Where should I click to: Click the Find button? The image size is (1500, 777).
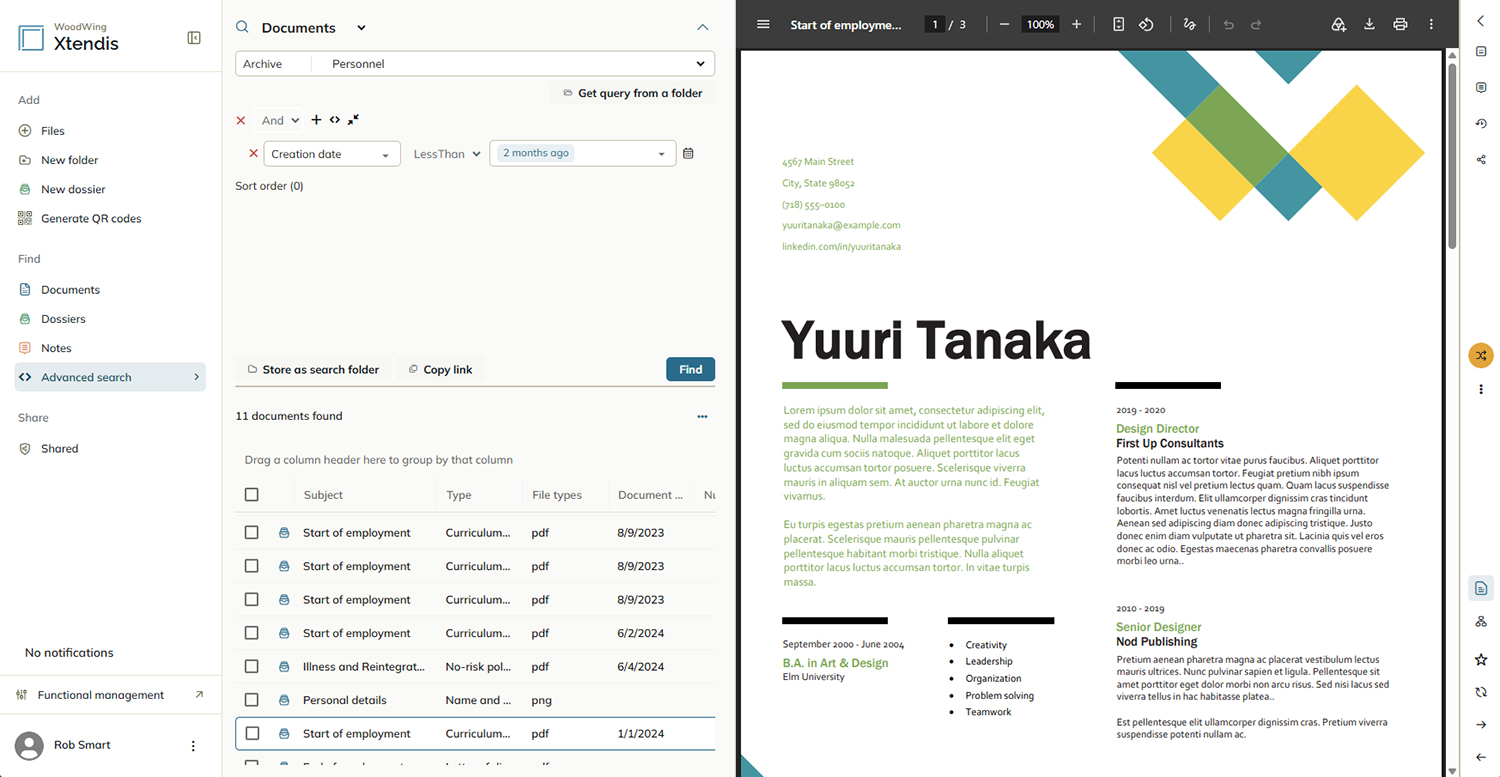pos(690,369)
